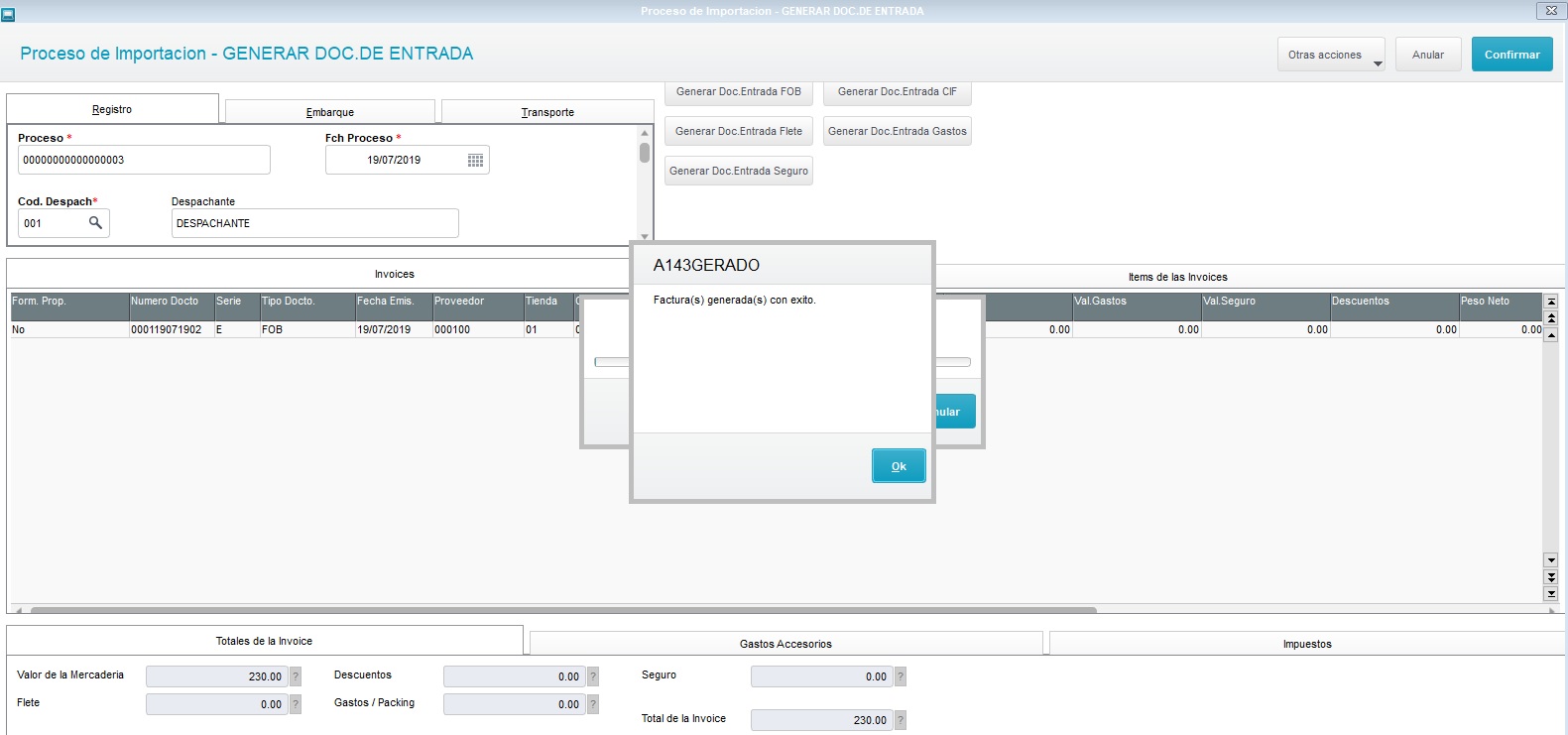Click help icon beside Flete value
Viewport: 1568px width, 735px height.
pyautogui.click(x=296, y=704)
